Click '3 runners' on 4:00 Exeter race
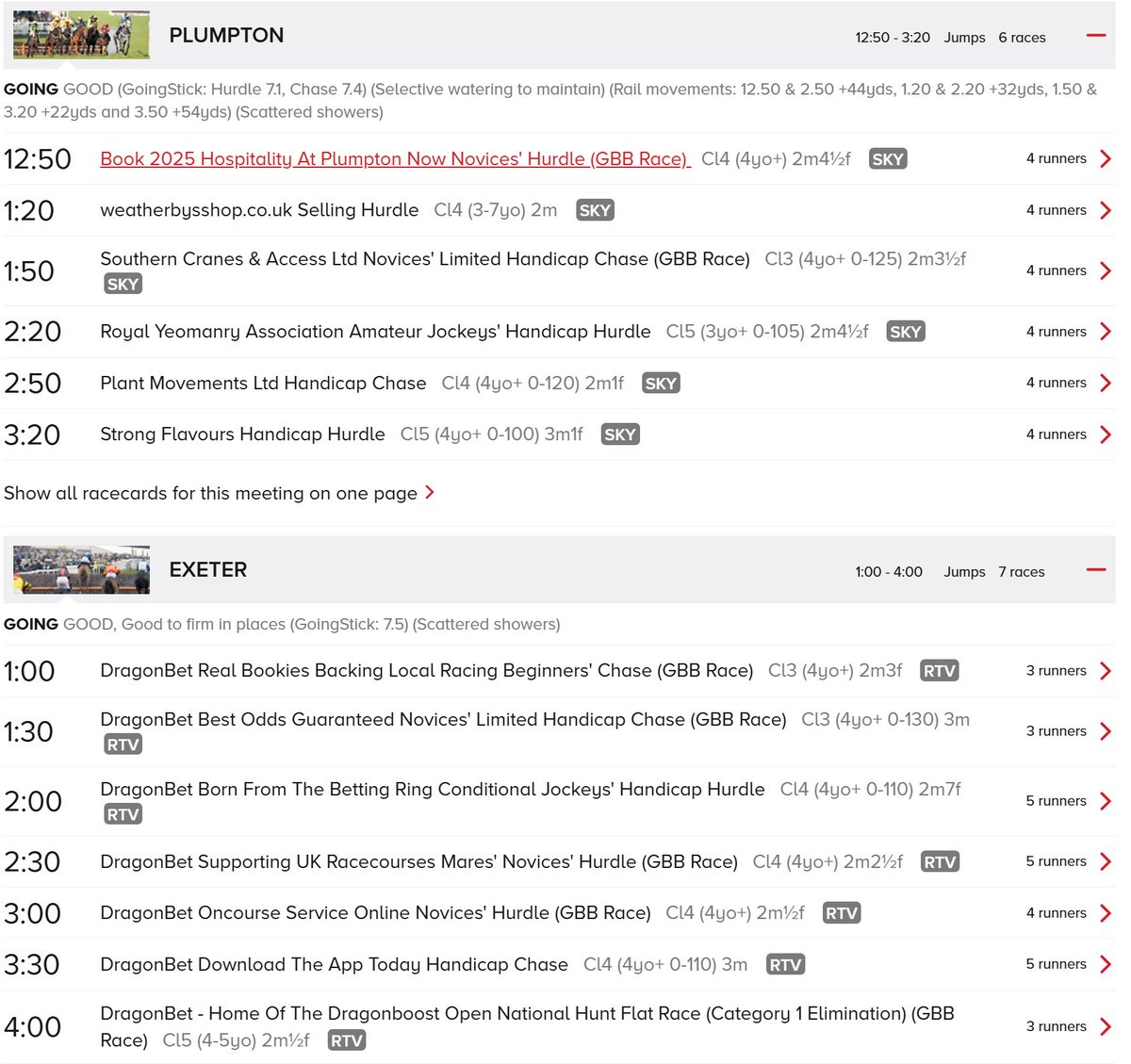 (1056, 1026)
